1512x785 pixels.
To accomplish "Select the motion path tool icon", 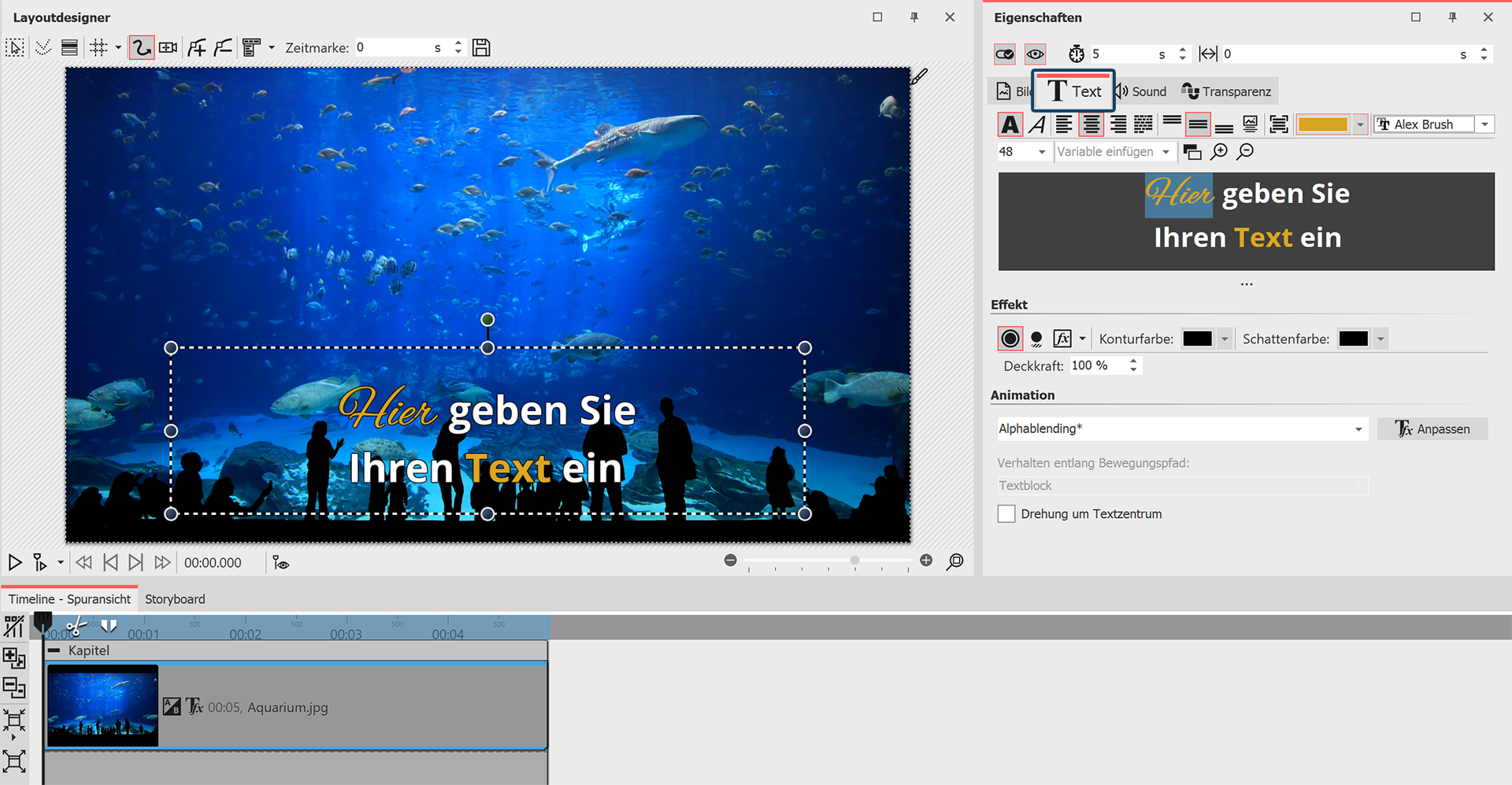I will click(x=141, y=48).
